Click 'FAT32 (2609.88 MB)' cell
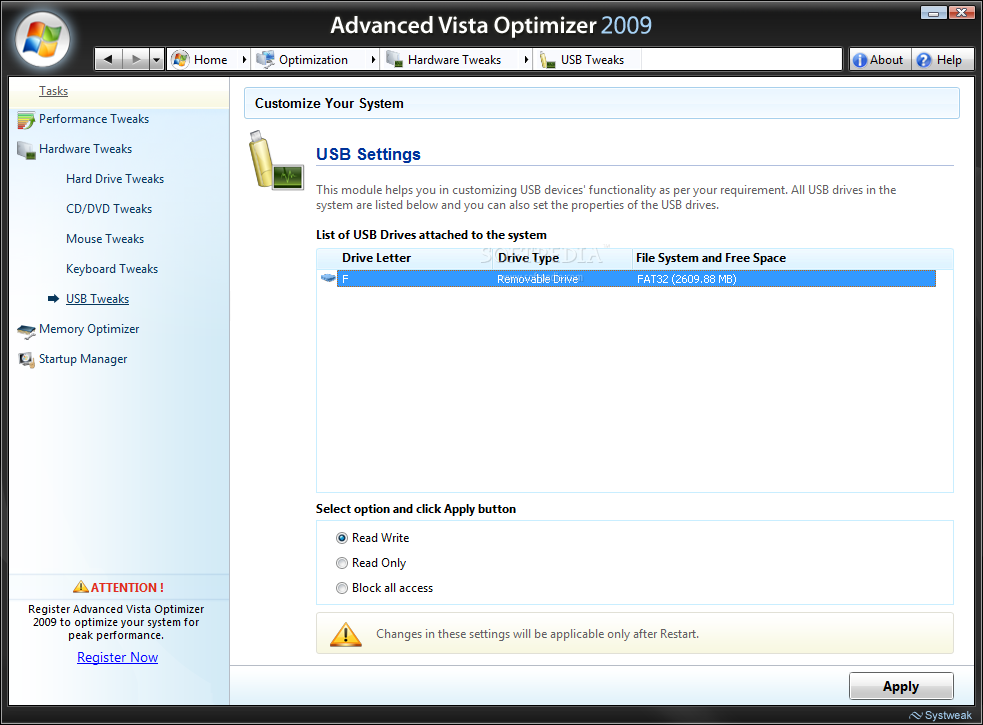 pos(686,279)
